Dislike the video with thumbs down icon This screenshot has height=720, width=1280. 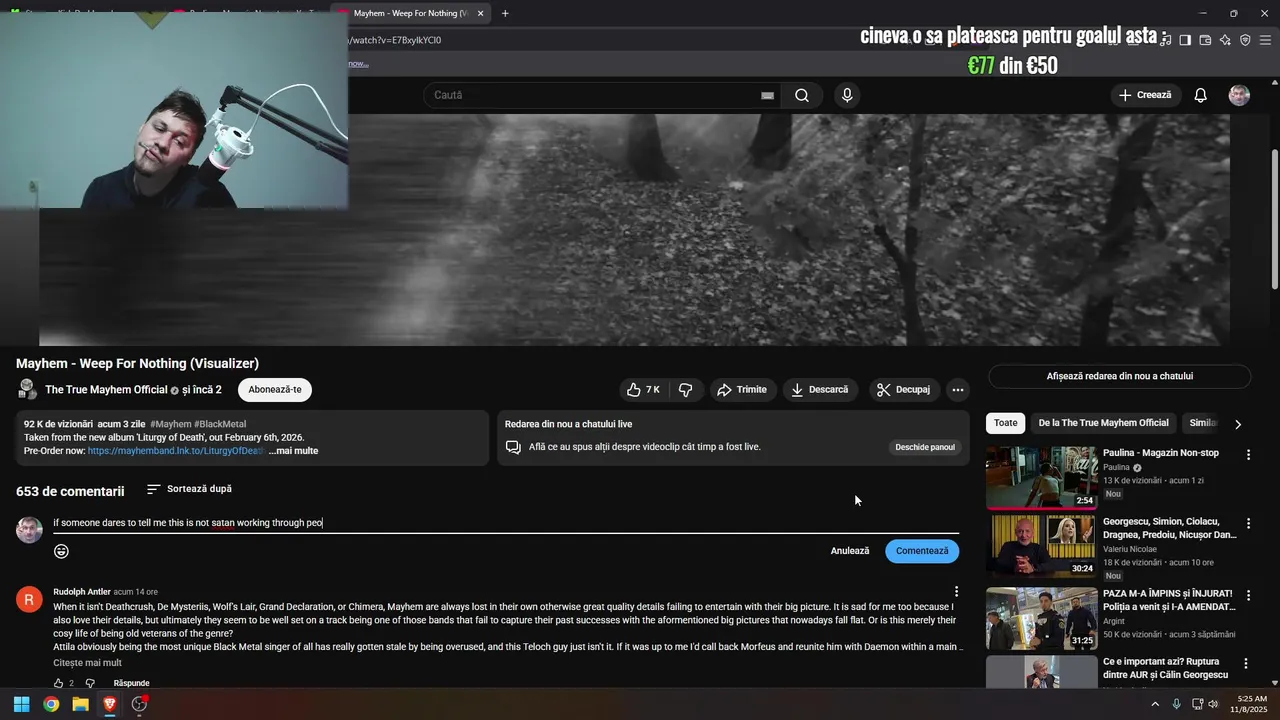click(686, 390)
